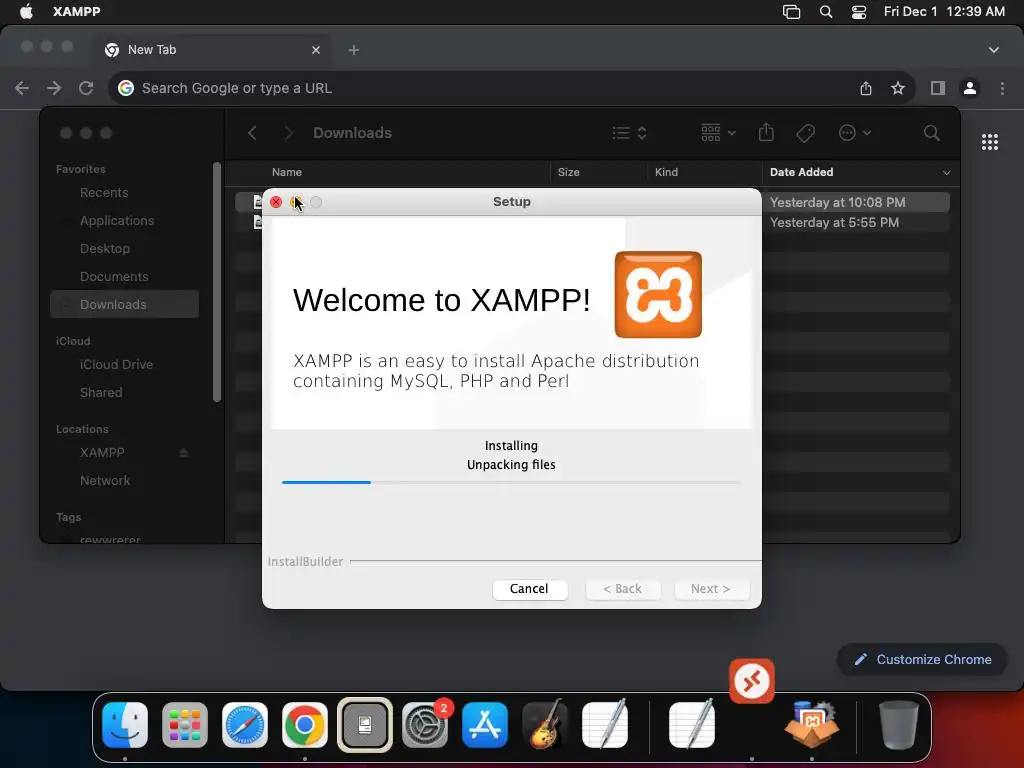Select Recents in Finder sidebar
This screenshot has width=1024, height=768.
104,193
